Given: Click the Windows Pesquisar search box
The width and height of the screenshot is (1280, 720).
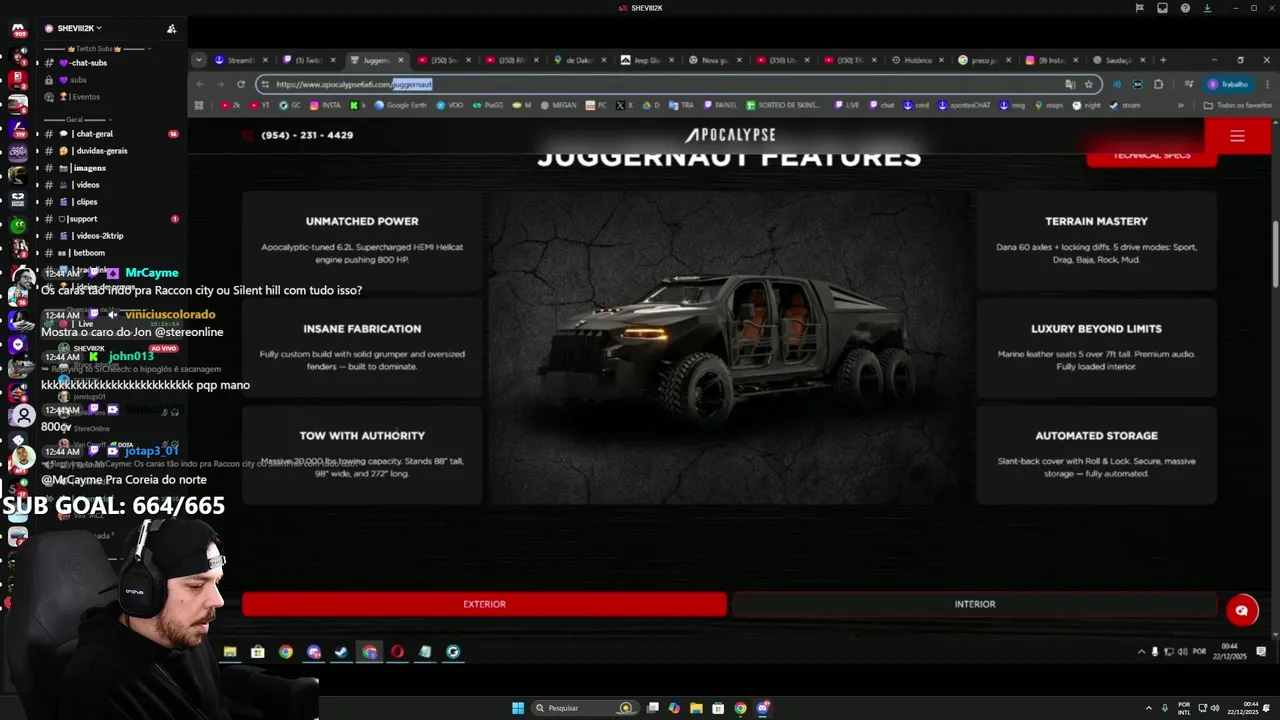Looking at the screenshot, I should pos(586,708).
